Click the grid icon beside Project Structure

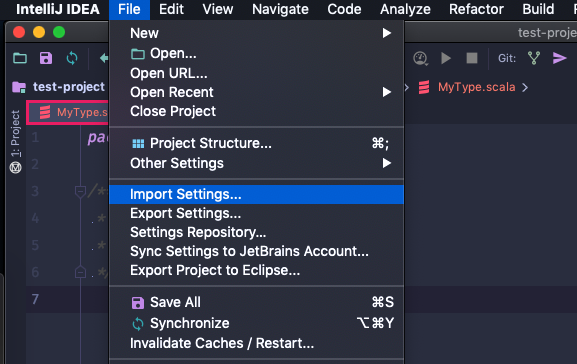138,144
